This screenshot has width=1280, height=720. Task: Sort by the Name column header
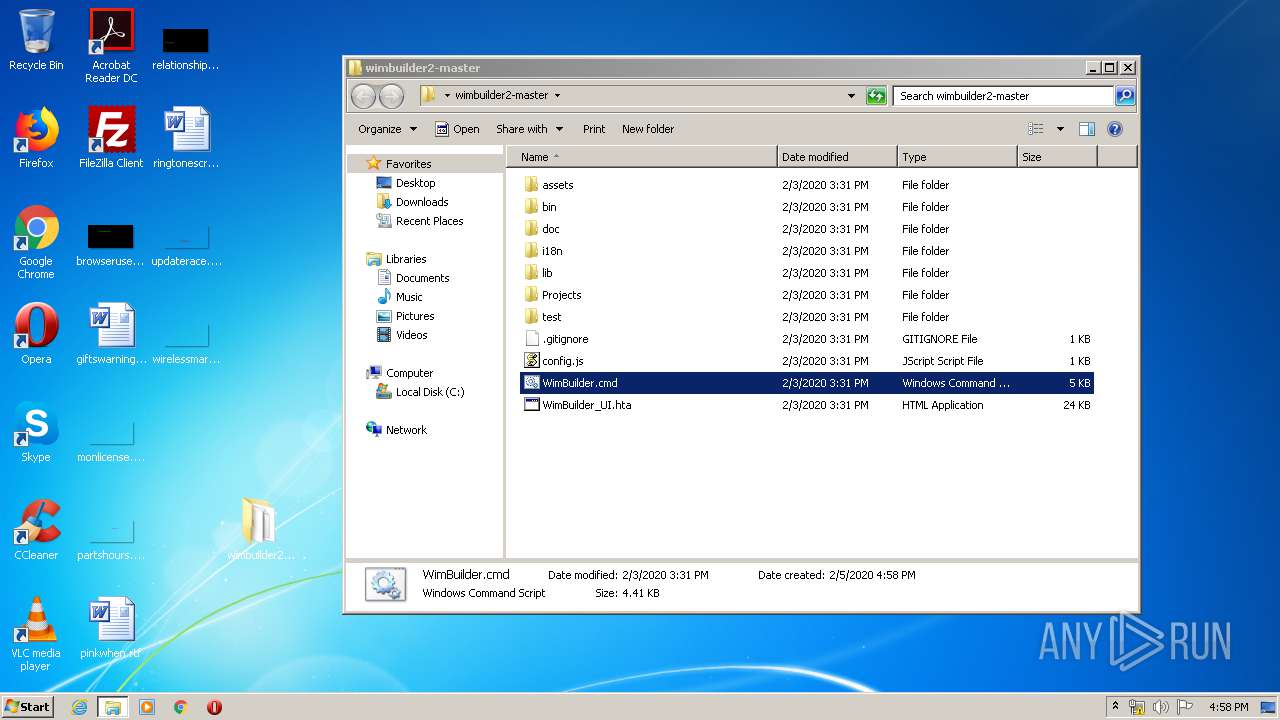[x=642, y=157]
